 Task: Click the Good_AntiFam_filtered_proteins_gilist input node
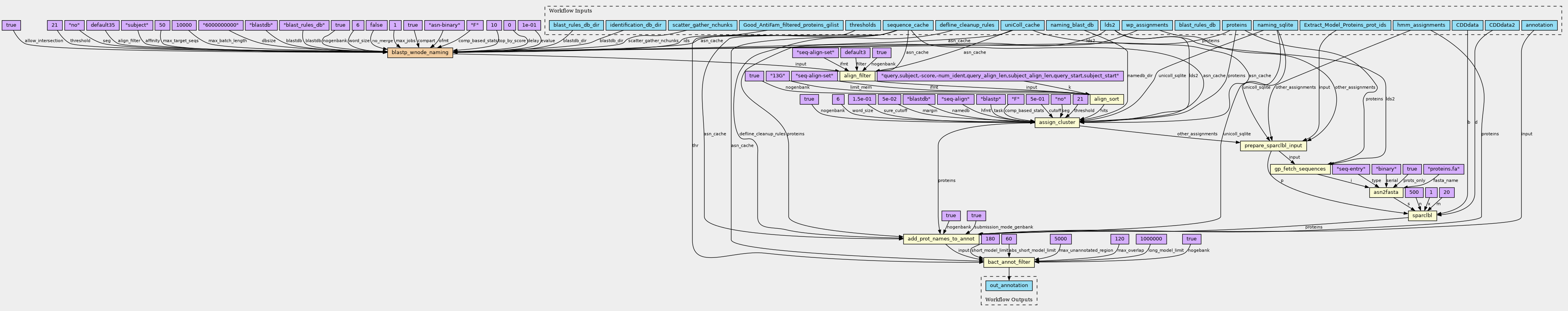point(791,26)
